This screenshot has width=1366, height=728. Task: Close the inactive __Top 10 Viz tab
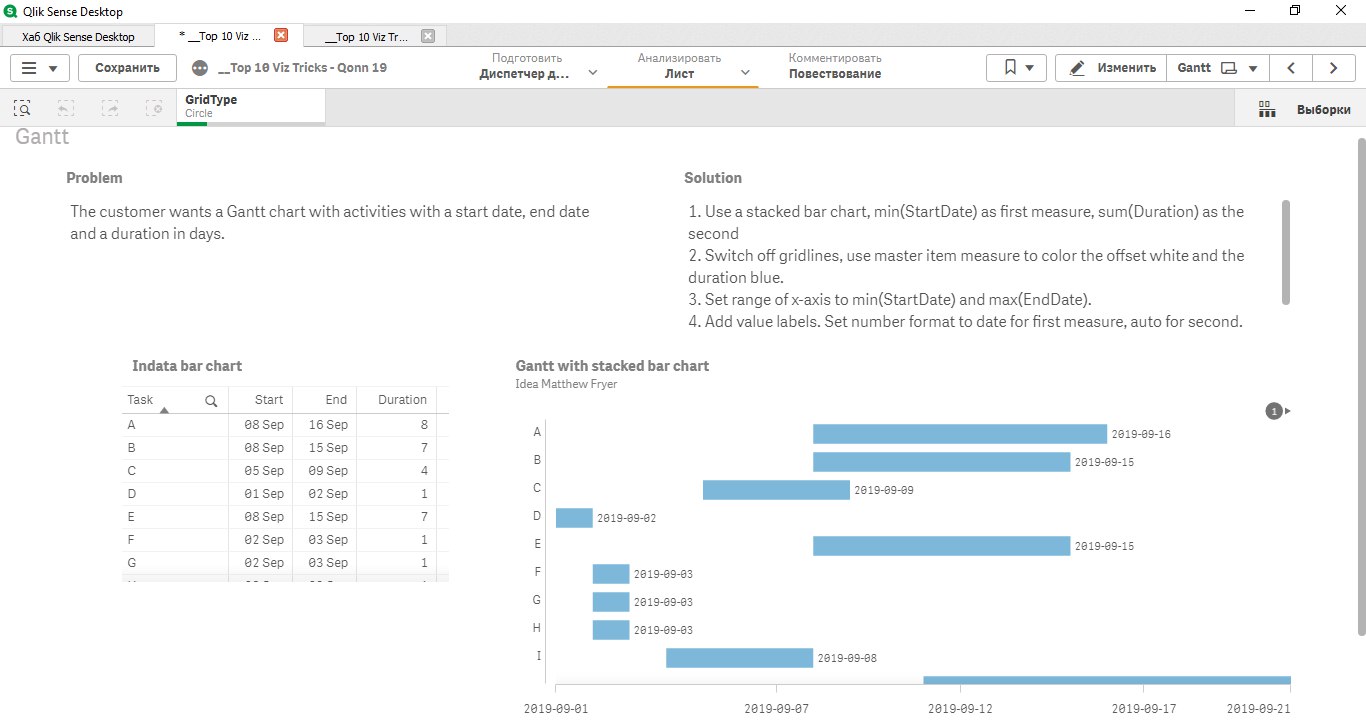(428, 36)
